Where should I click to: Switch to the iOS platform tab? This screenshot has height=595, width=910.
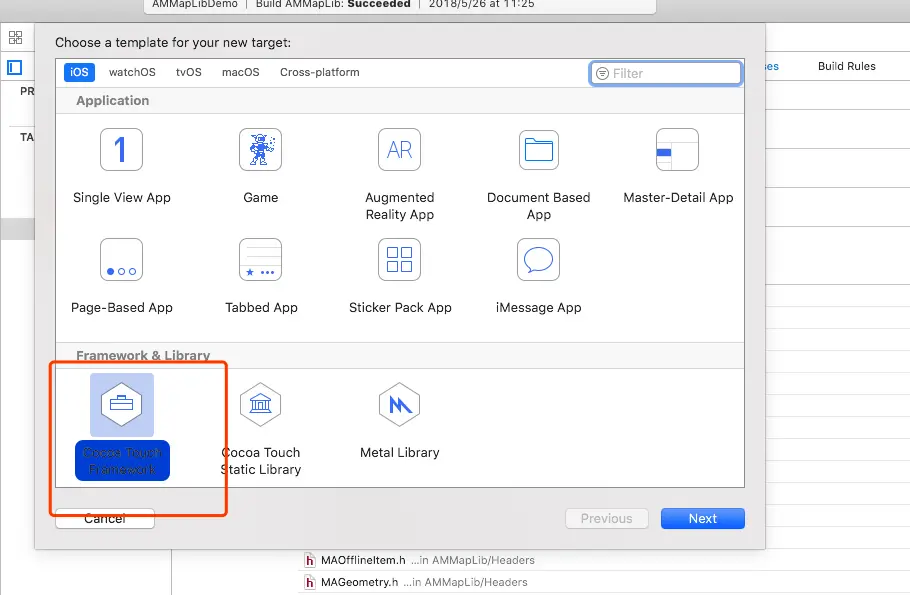point(79,72)
